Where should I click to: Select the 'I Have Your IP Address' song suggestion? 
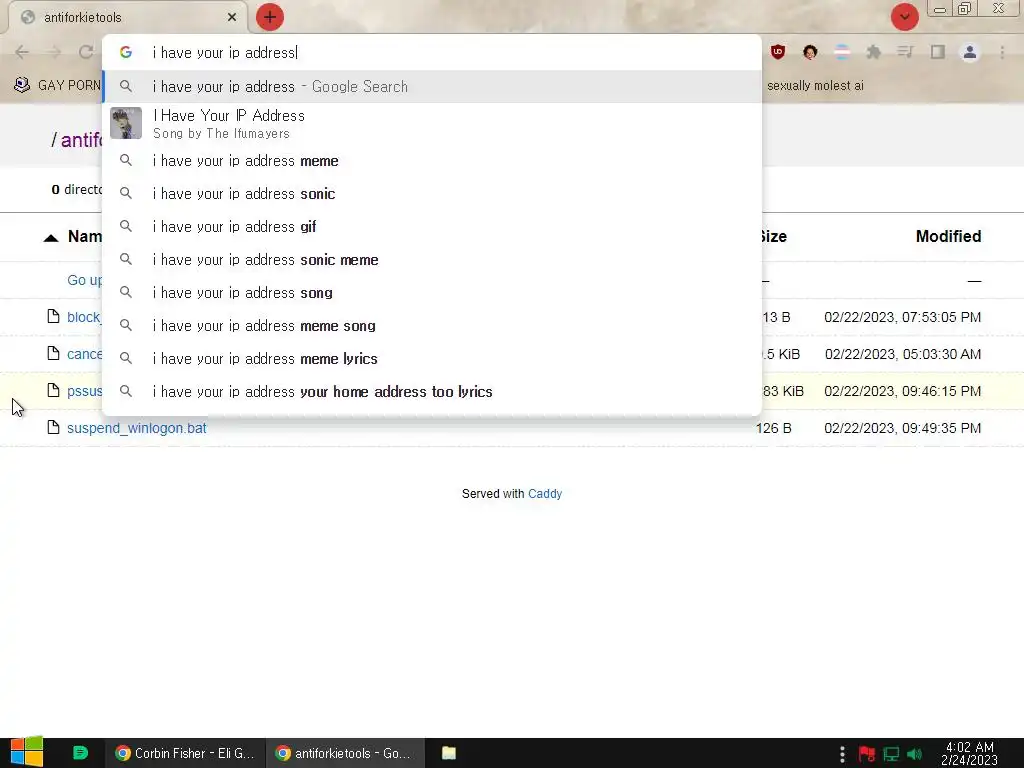coord(432,123)
